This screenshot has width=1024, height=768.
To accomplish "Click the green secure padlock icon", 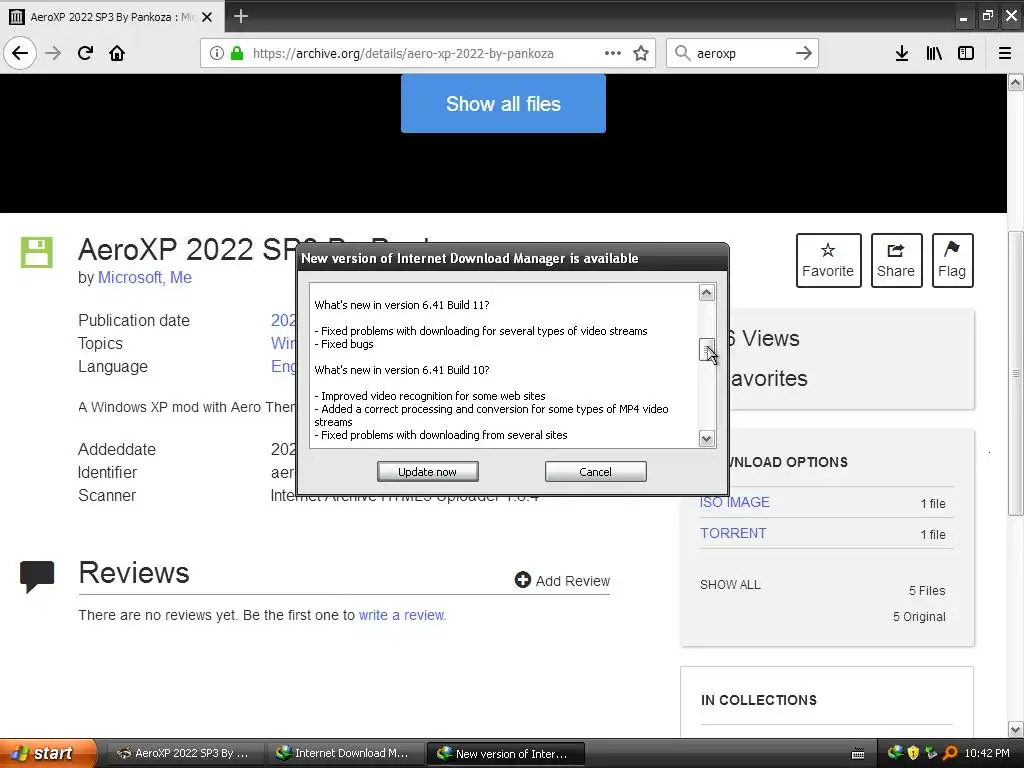I will (236, 53).
